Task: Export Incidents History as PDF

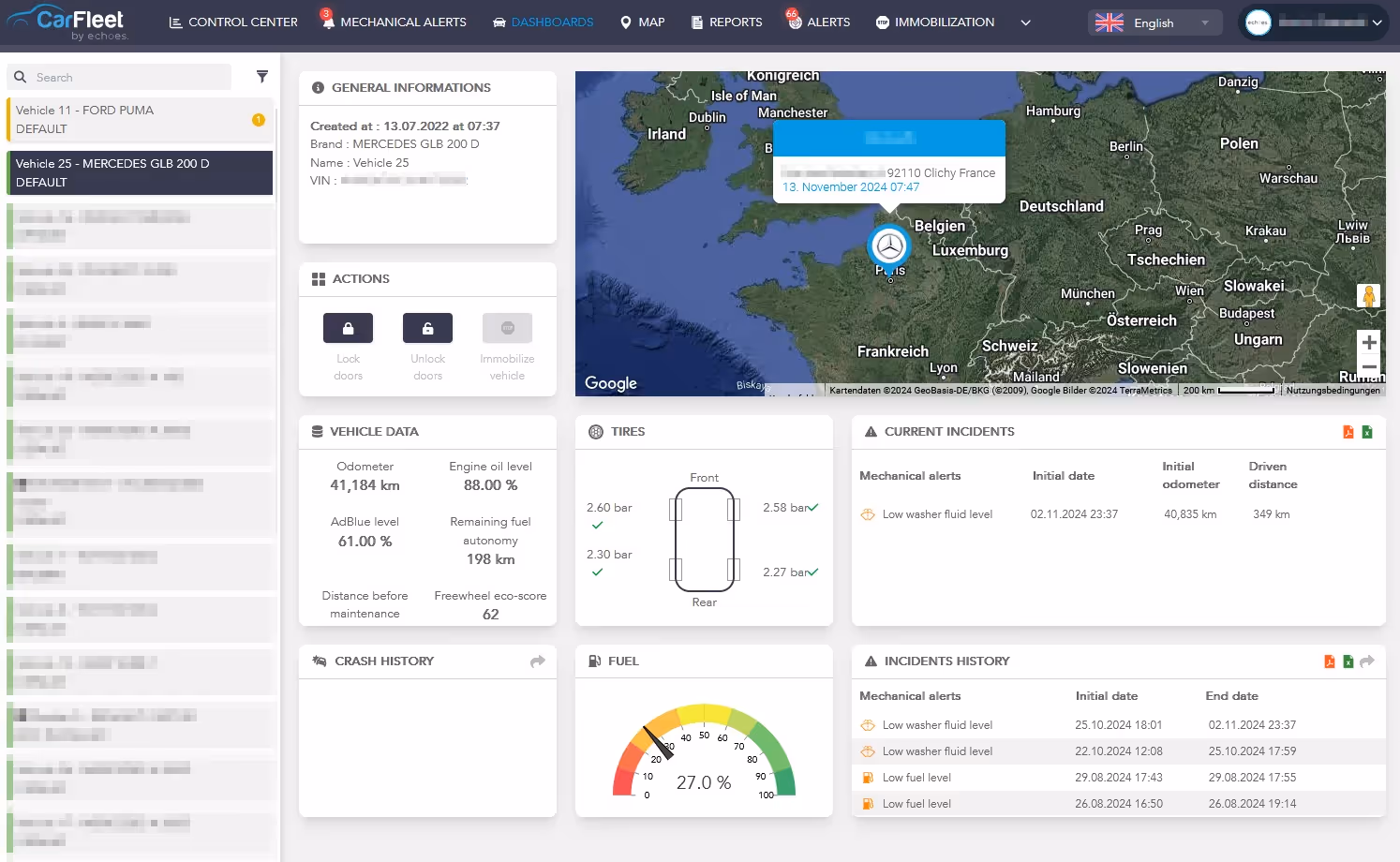Action: pos(1329,661)
